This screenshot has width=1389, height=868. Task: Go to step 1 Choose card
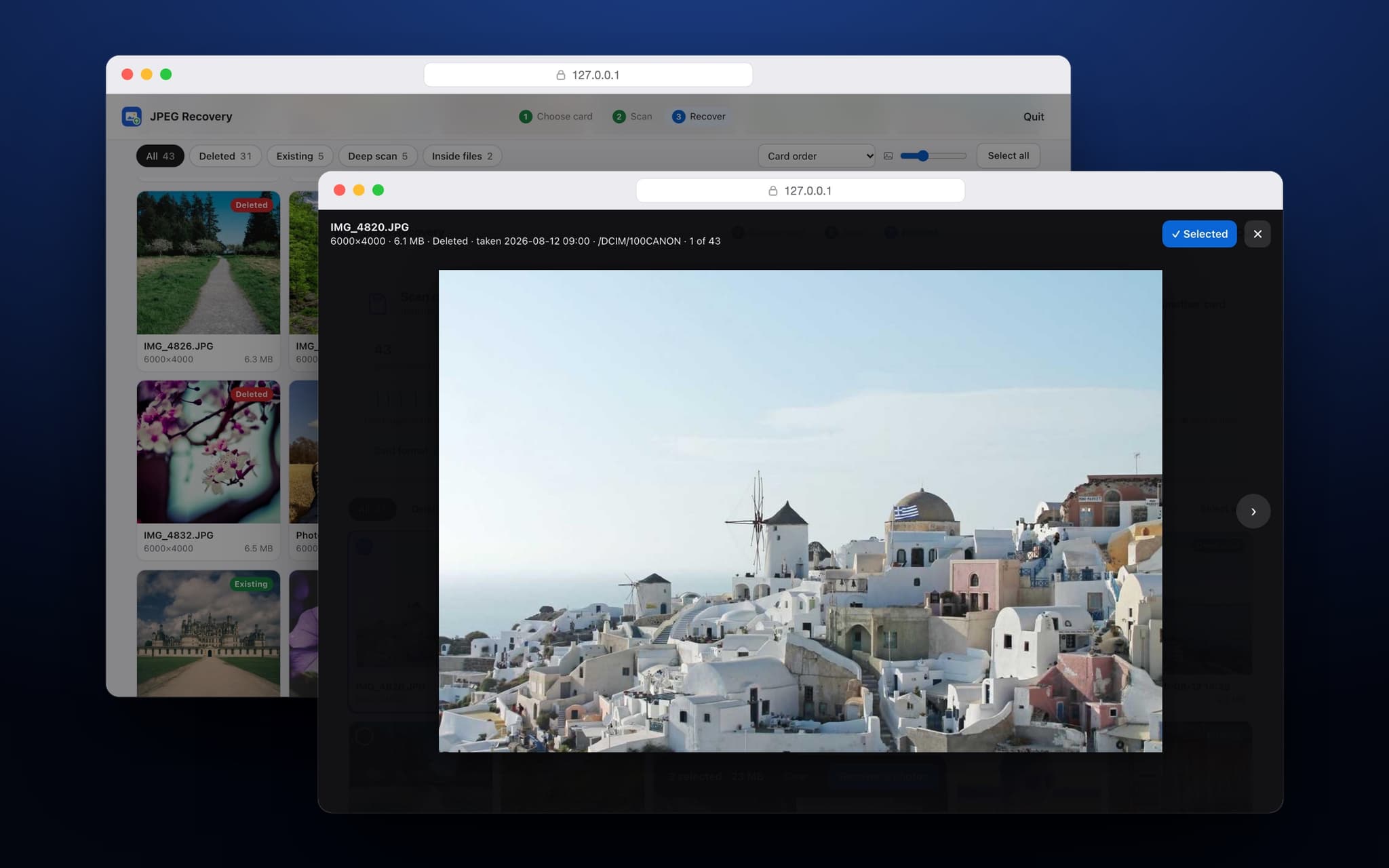[555, 117]
